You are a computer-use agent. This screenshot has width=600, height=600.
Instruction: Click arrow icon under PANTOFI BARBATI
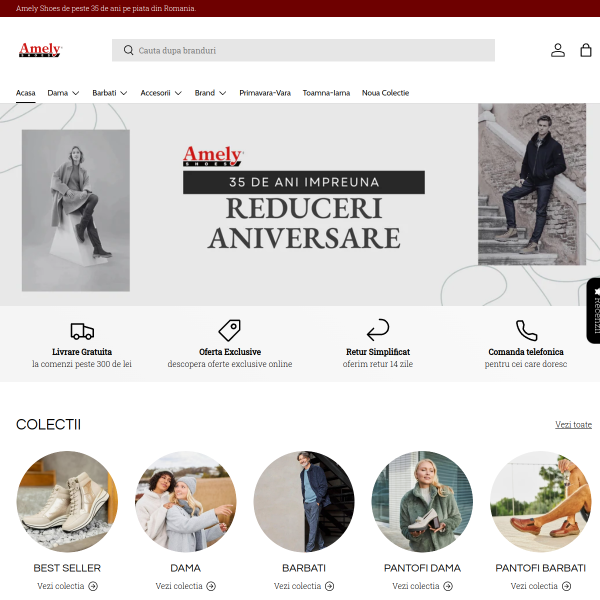point(566,586)
